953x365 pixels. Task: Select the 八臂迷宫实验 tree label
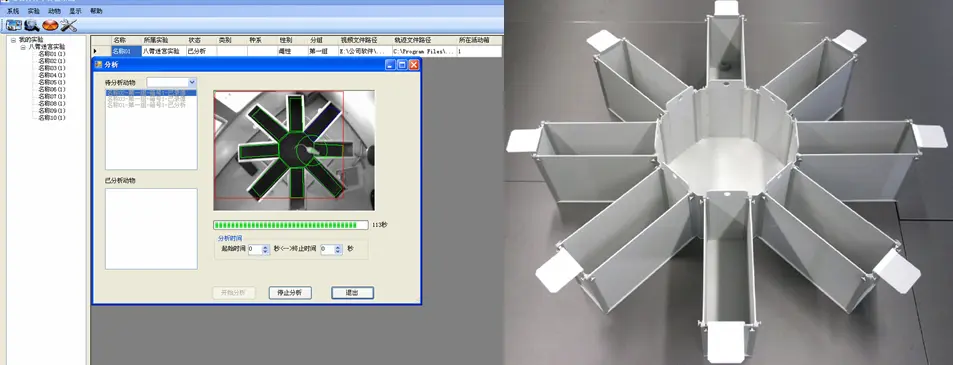click(x=47, y=47)
